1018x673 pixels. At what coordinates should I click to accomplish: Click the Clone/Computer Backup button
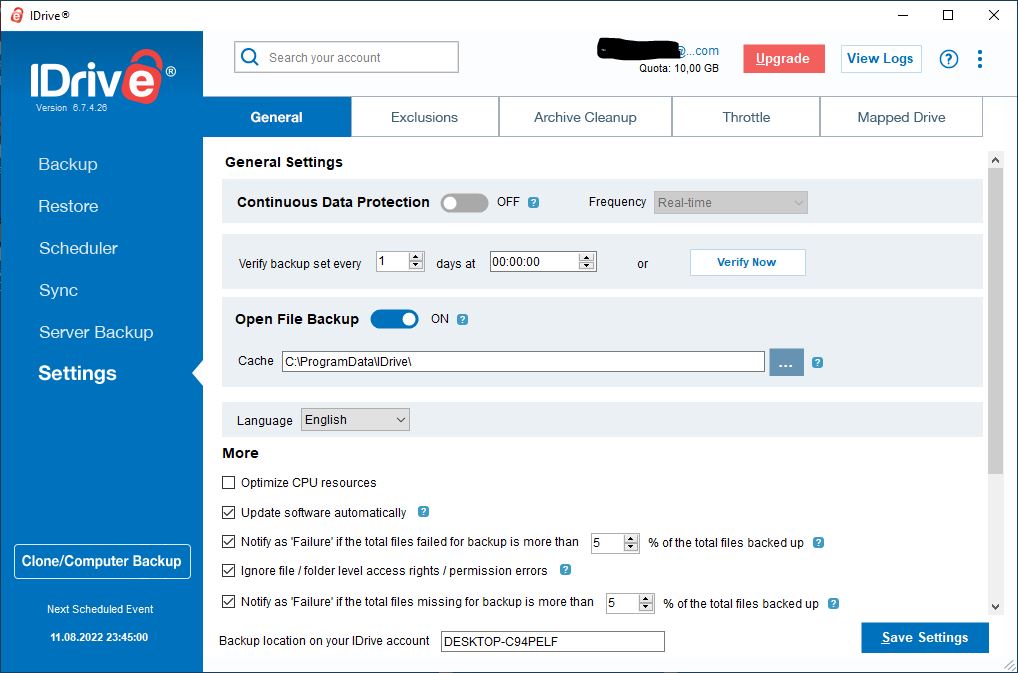pos(102,561)
